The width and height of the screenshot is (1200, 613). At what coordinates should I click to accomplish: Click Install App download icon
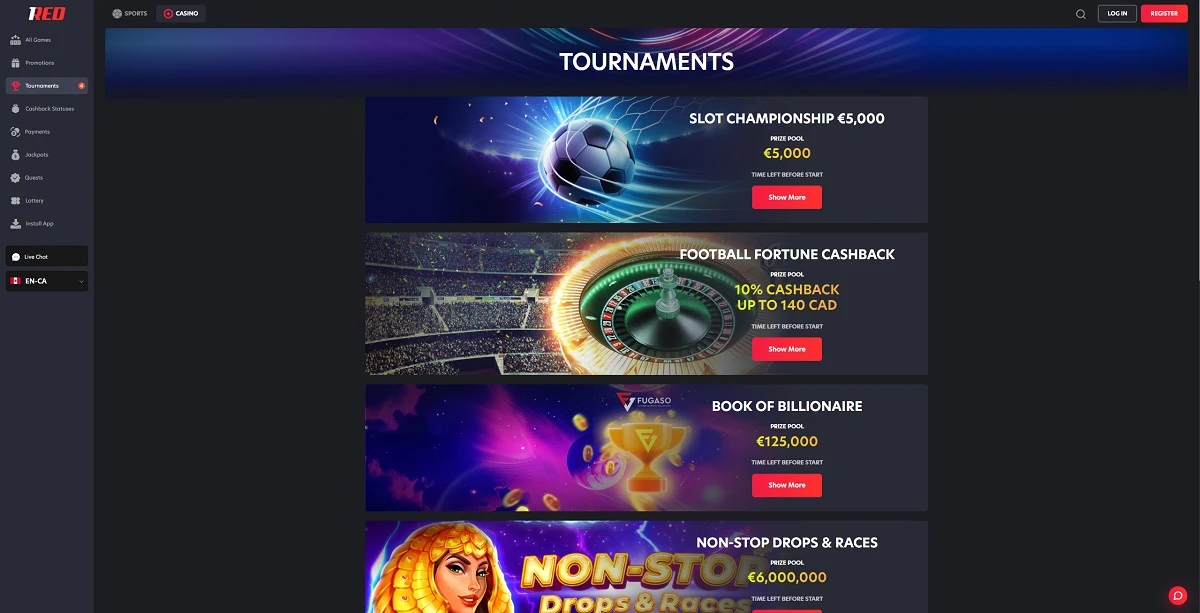click(15, 224)
